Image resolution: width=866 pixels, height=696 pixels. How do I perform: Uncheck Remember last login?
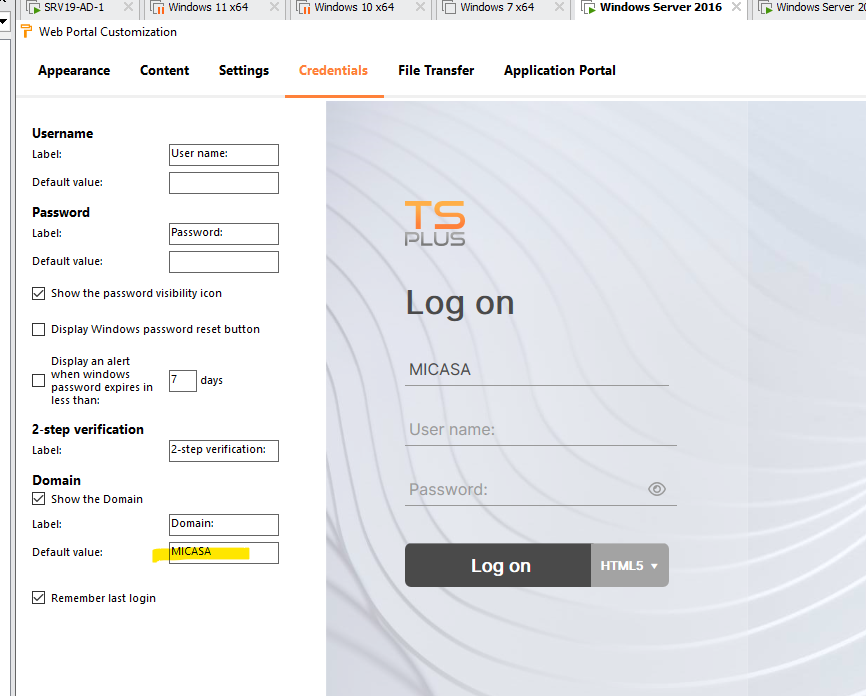[39, 598]
